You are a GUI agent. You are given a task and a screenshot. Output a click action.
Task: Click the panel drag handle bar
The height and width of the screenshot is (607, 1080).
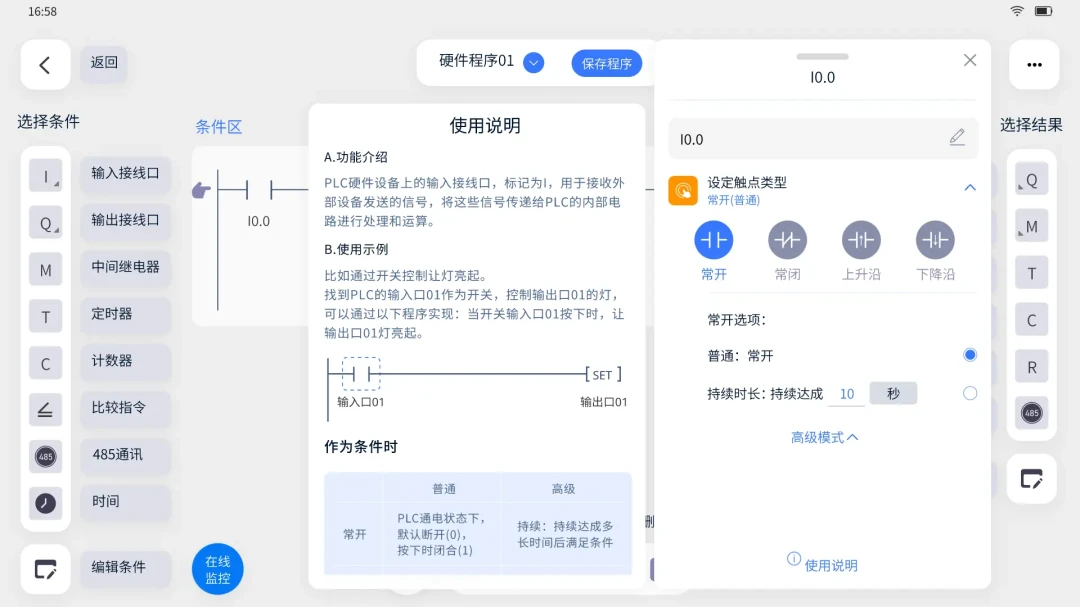point(822,56)
